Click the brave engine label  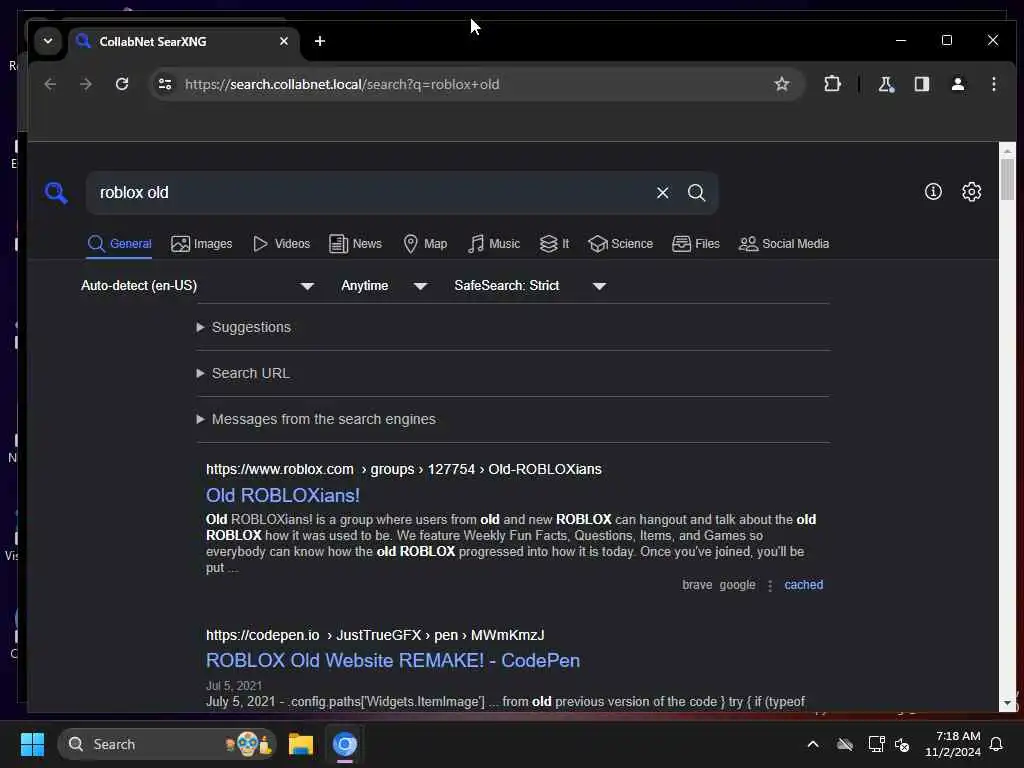[x=697, y=584]
